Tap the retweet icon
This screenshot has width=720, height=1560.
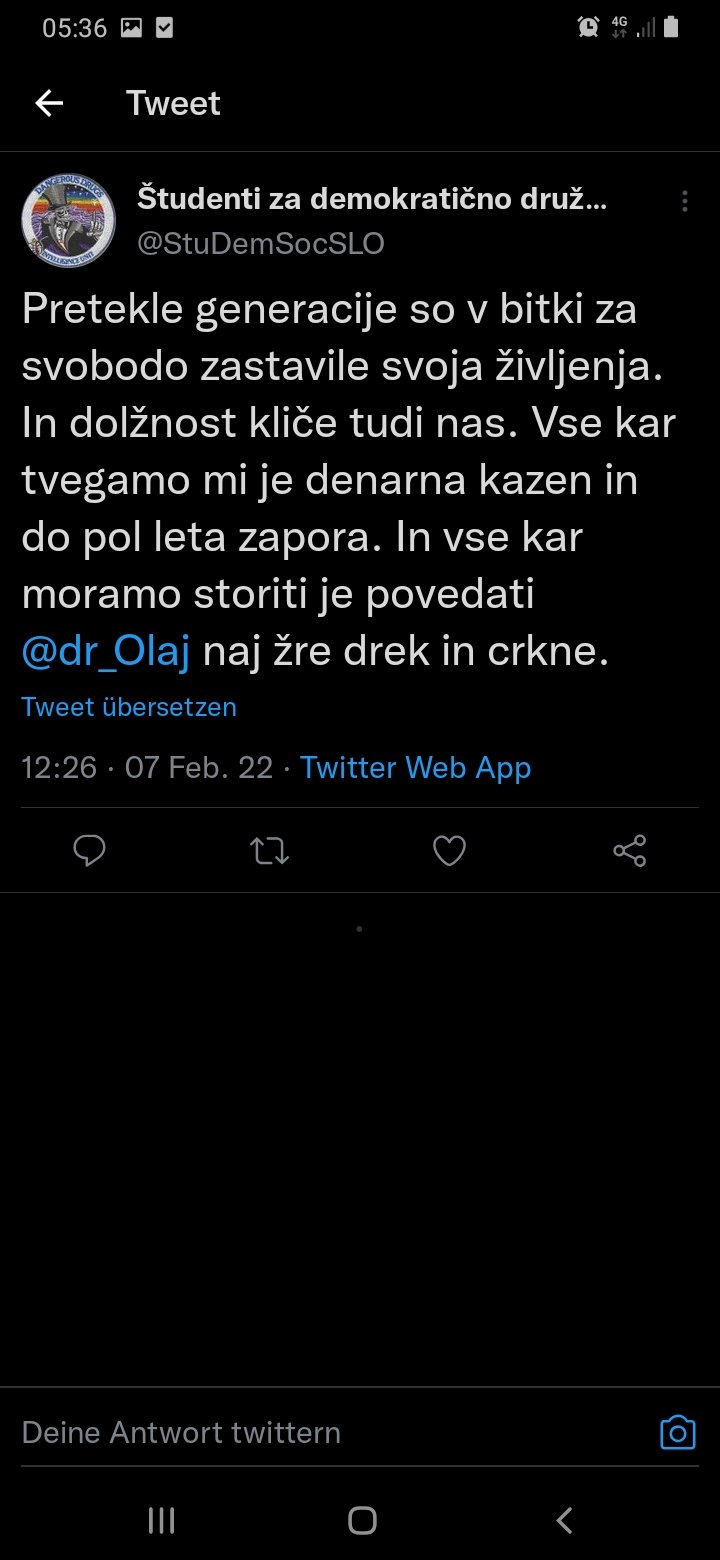tap(269, 851)
